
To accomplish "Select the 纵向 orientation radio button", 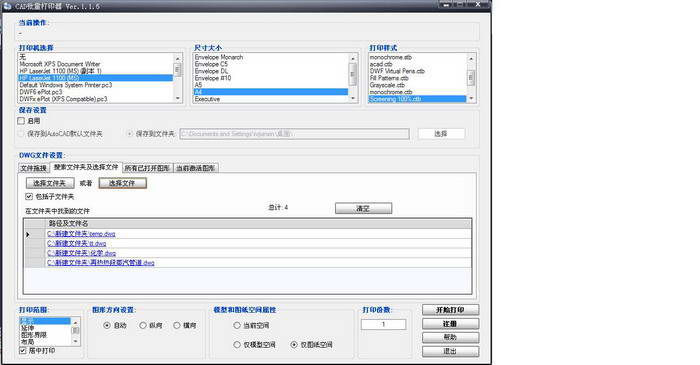I will point(143,325).
